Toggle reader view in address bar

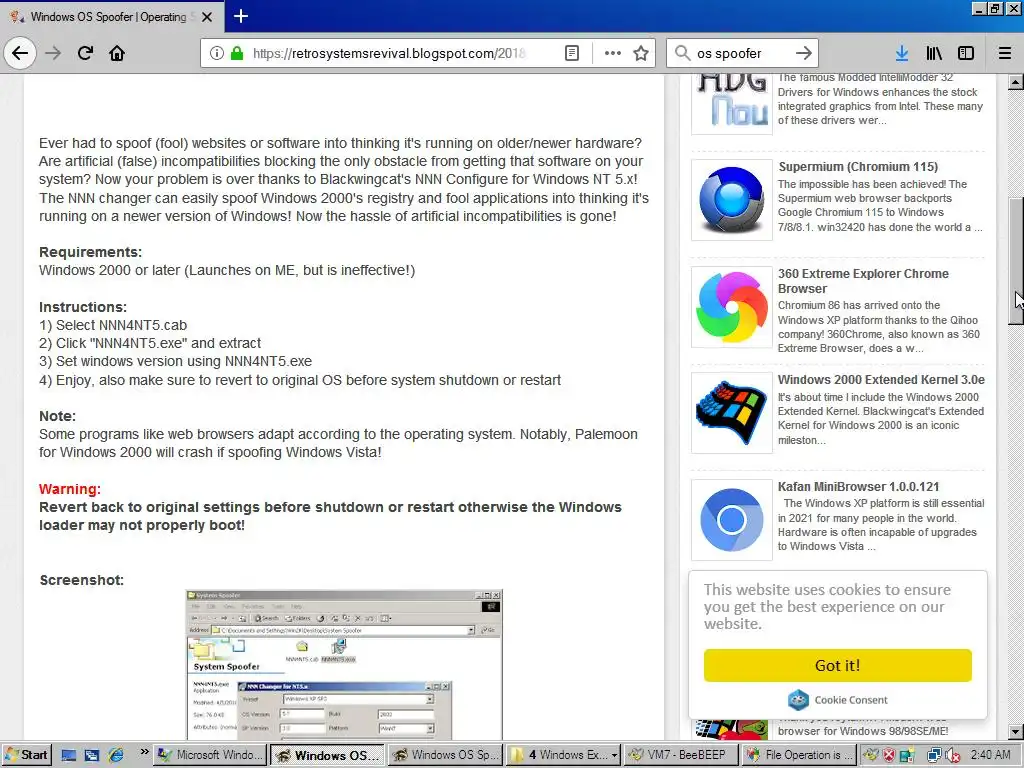(x=571, y=53)
